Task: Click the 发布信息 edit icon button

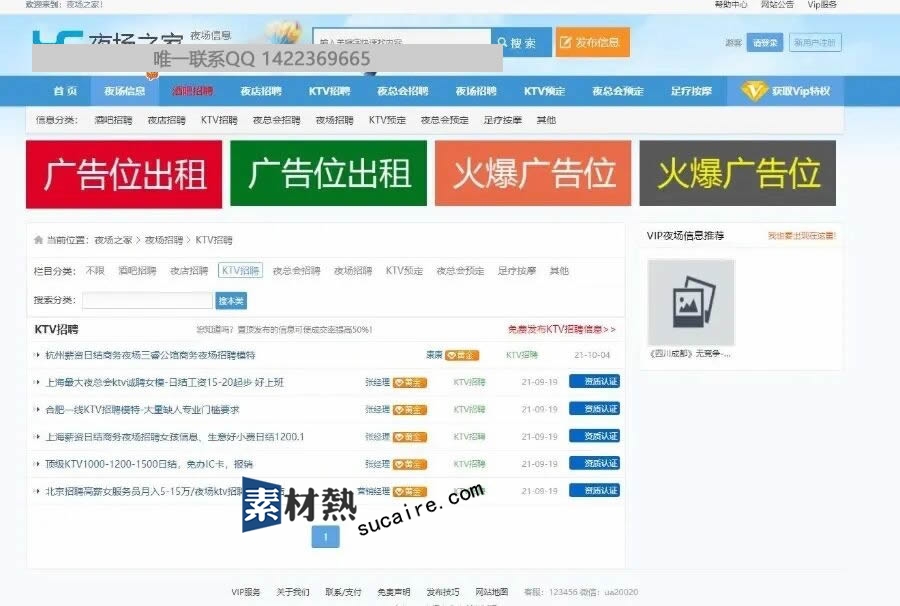Action: click(566, 43)
